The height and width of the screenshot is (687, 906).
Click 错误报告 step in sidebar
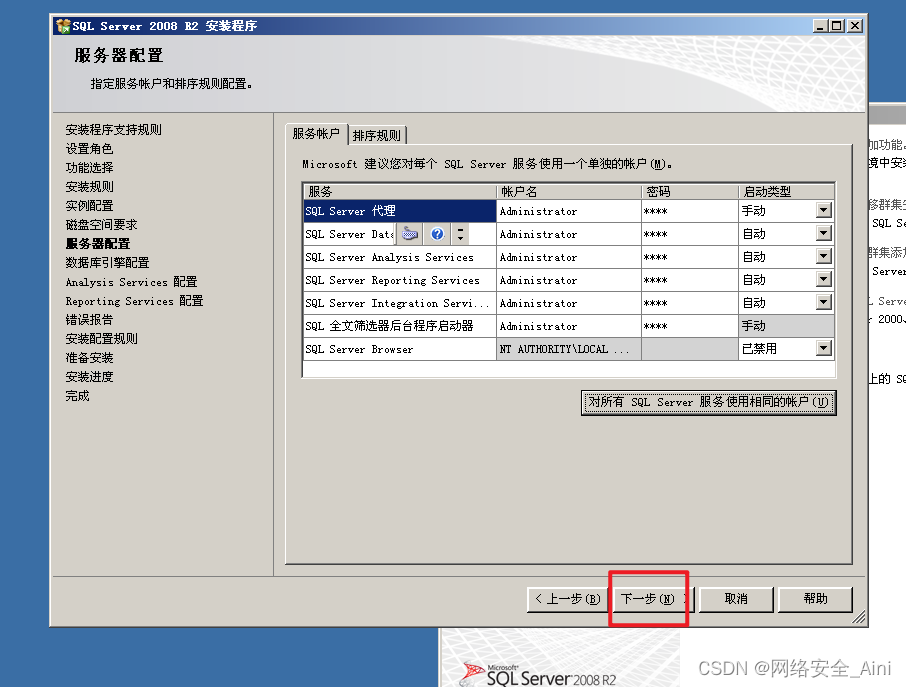tap(89, 320)
